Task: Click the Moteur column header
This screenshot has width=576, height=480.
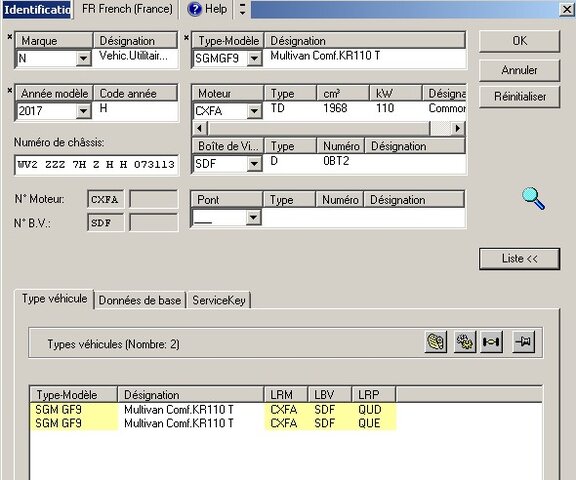Action: point(227,93)
